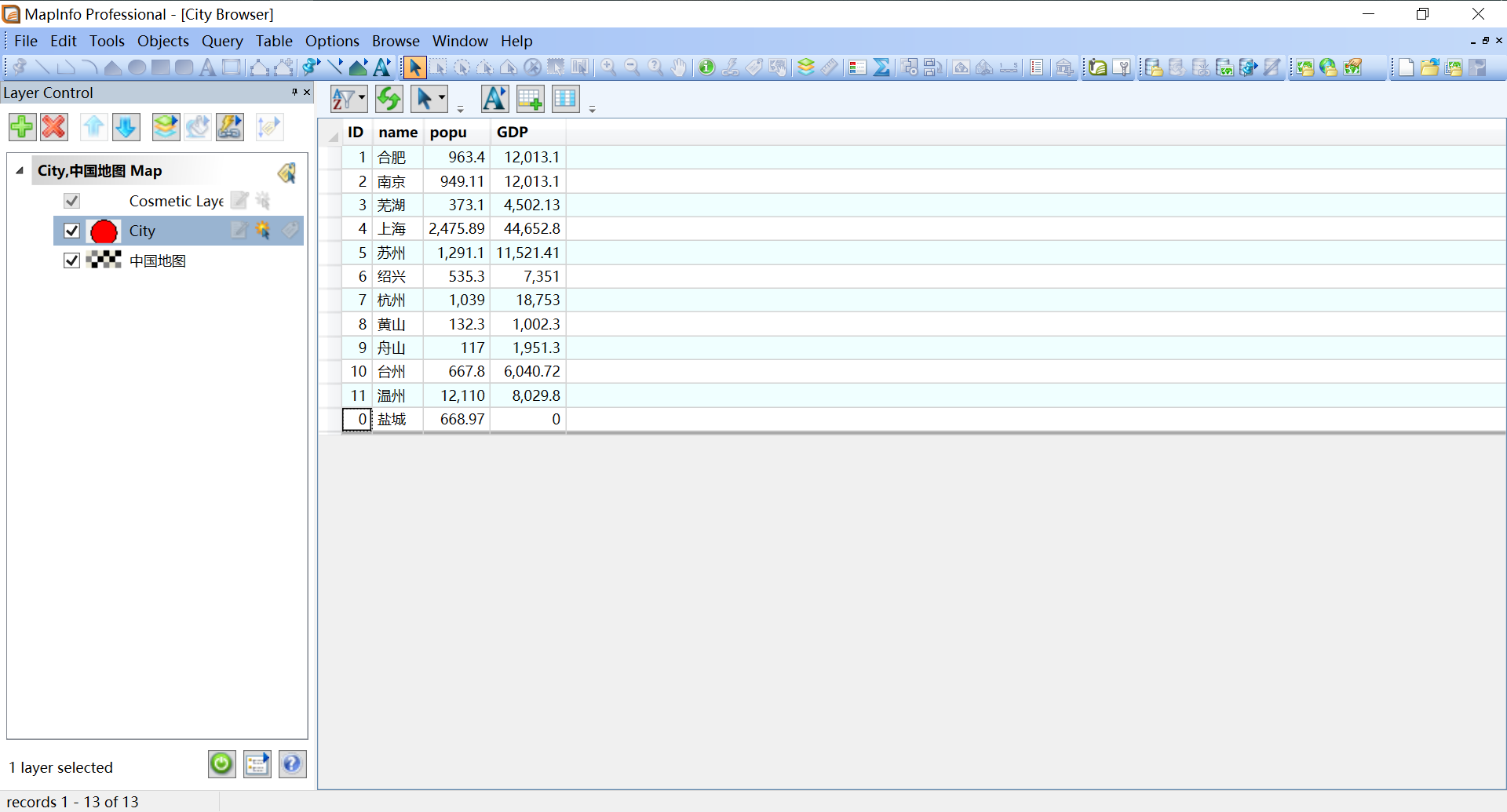Toggle automatic labels on City layer
Image resolution: width=1507 pixels, height=812 pixels.
290,231
